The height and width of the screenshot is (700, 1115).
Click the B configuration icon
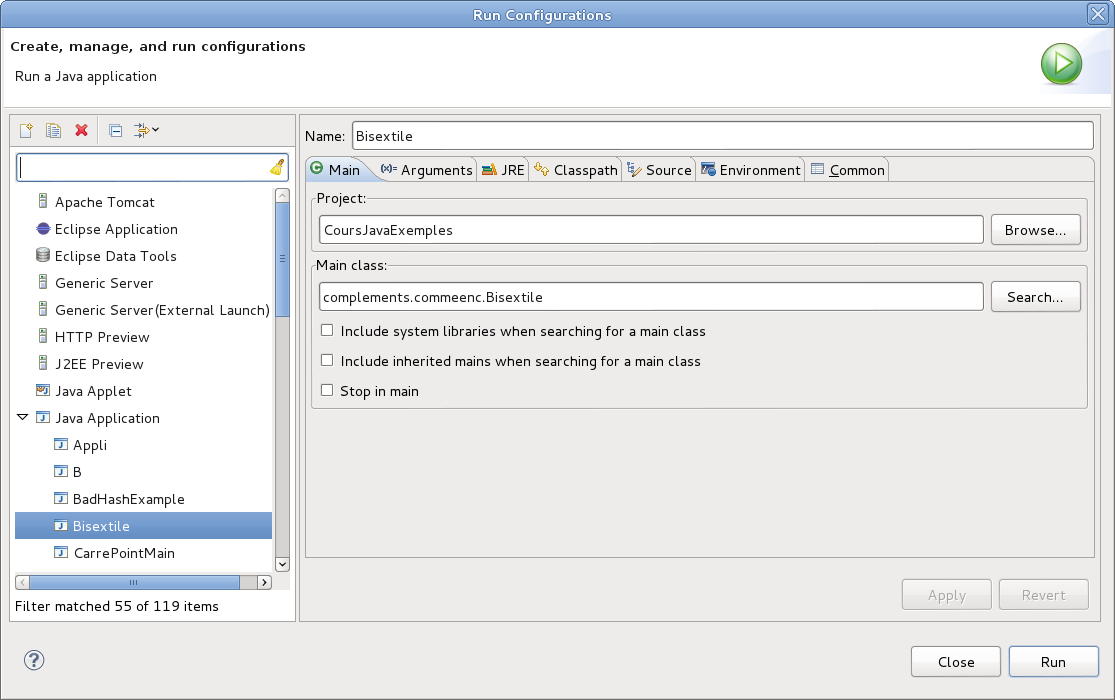pos(60,472)
